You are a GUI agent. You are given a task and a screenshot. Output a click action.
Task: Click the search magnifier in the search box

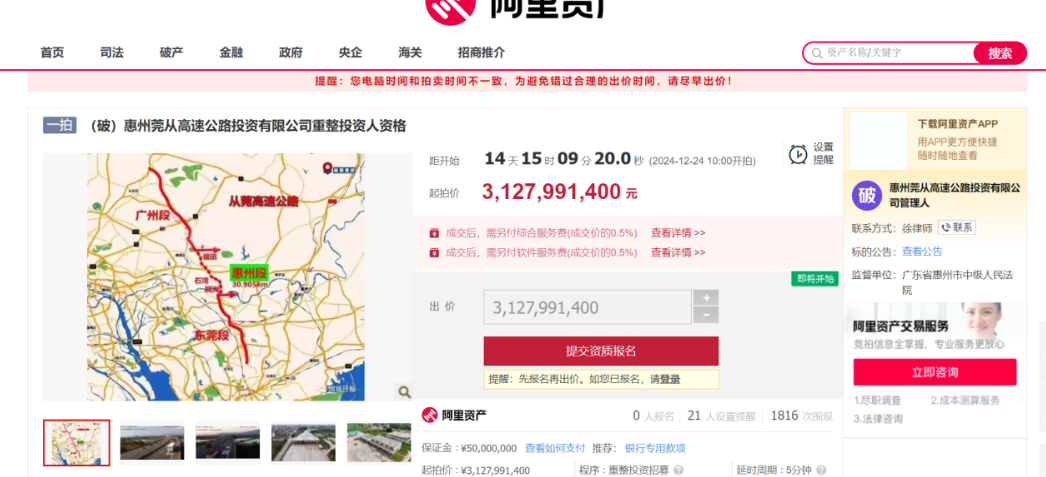tap(817, 53)
